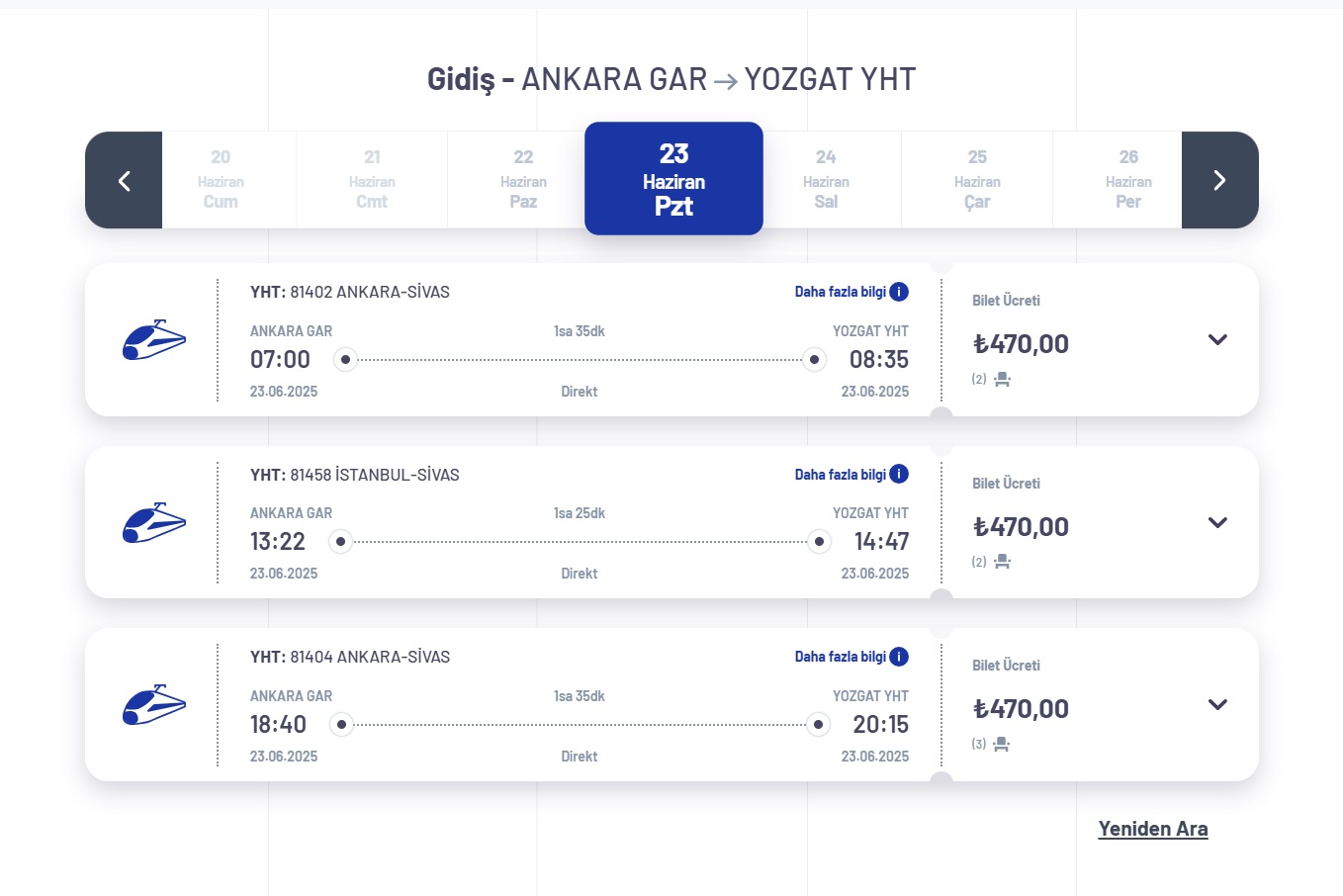Viewport: 1343px width, 896px height.
Task: Open the Yeniden Ara link
Action: point(1153,829)
